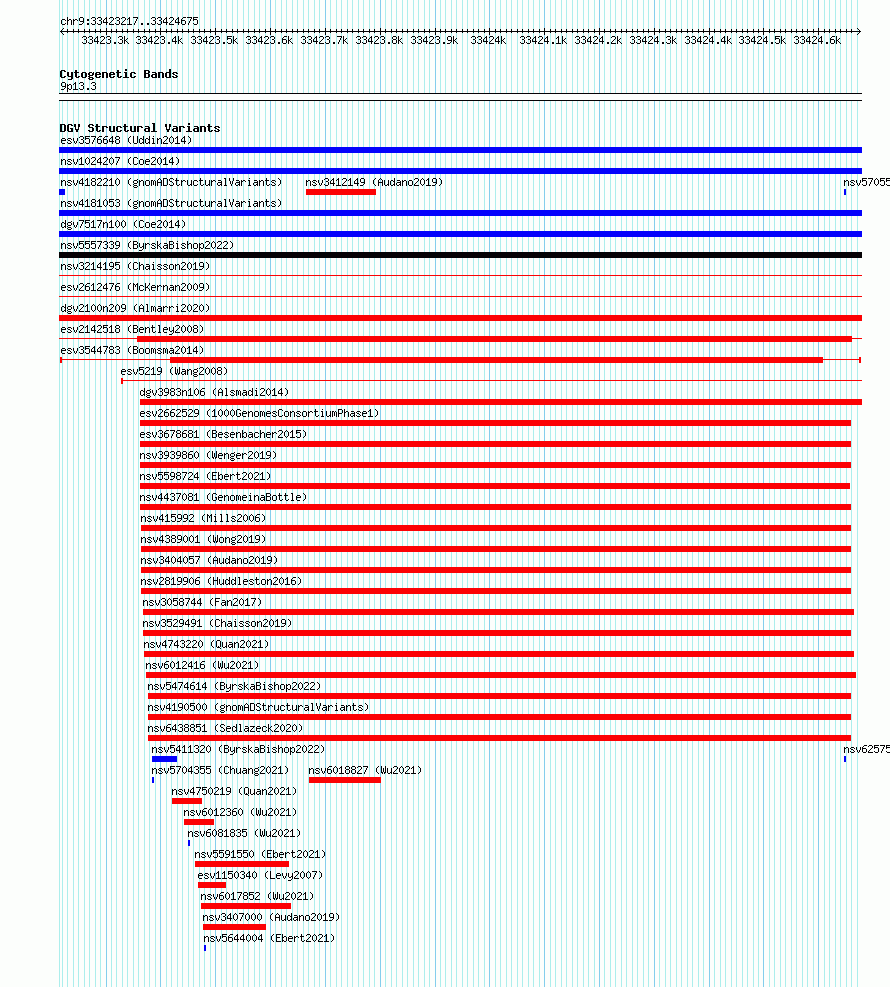Image resolution: width=890 pixels, height=987 pixels.
Task: Select nsv4437081 (GenomeinaBottle) label
Action: (223, 497)
